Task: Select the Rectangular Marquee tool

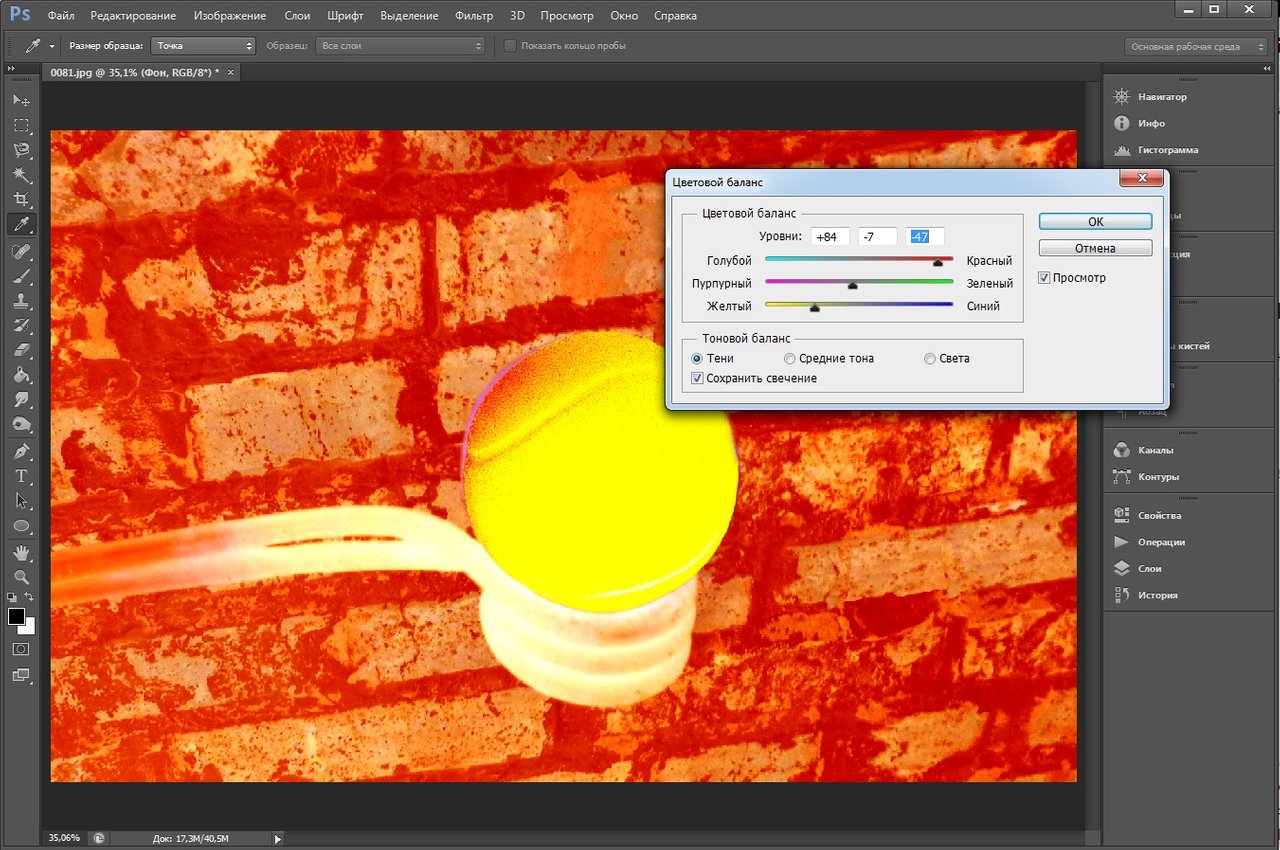Action: (21, 126)
